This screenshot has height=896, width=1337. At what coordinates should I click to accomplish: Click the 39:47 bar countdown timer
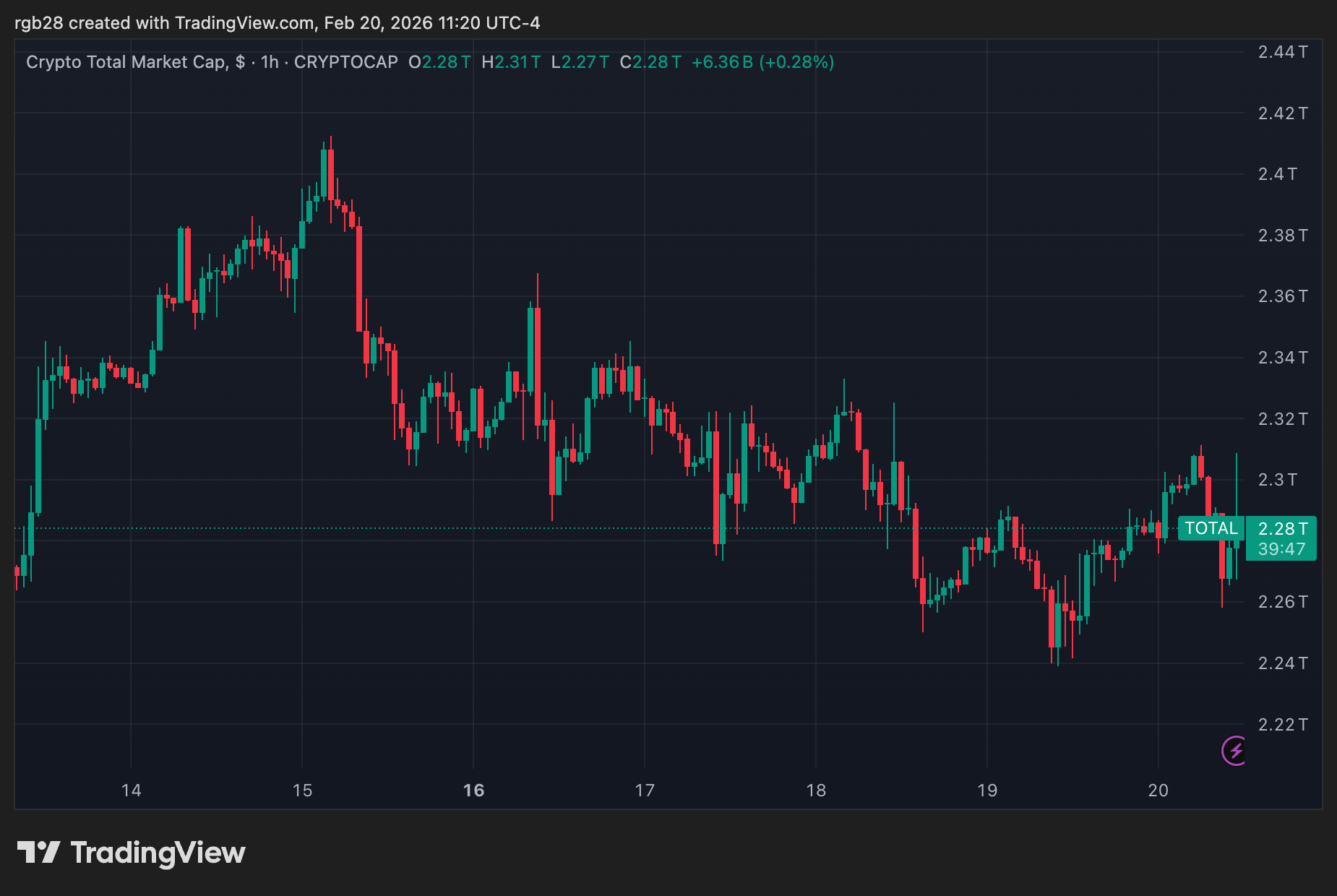pyautogui.click(x=1283, y=550)
